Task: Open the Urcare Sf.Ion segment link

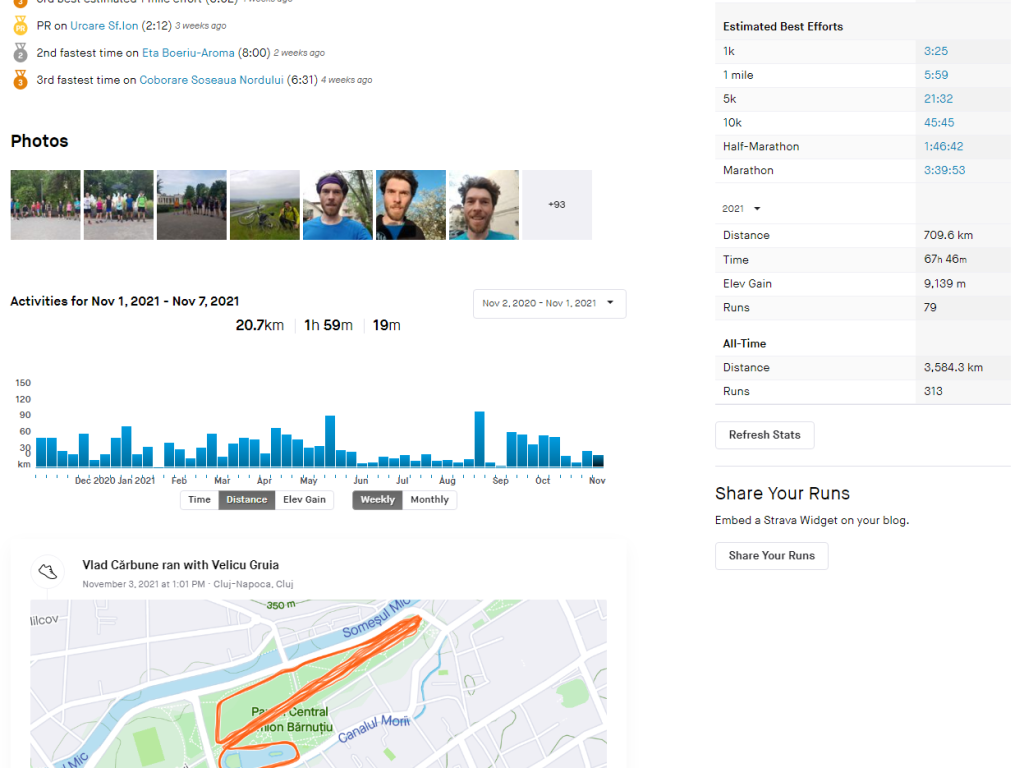Action: [x=104, y=25]
